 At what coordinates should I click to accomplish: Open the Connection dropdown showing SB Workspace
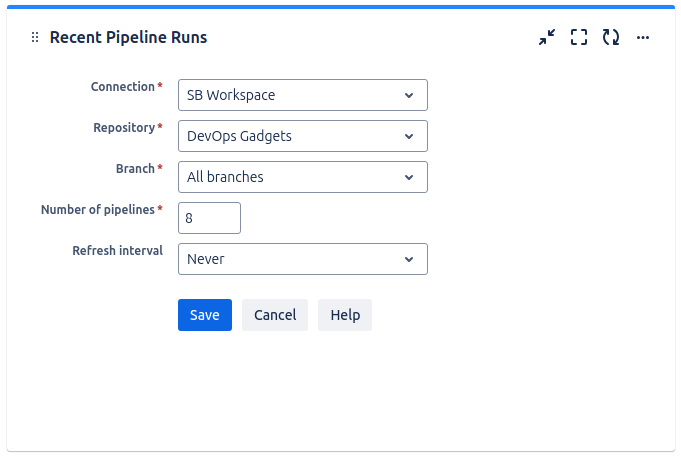pyautogui.click(x=302, y=95)
